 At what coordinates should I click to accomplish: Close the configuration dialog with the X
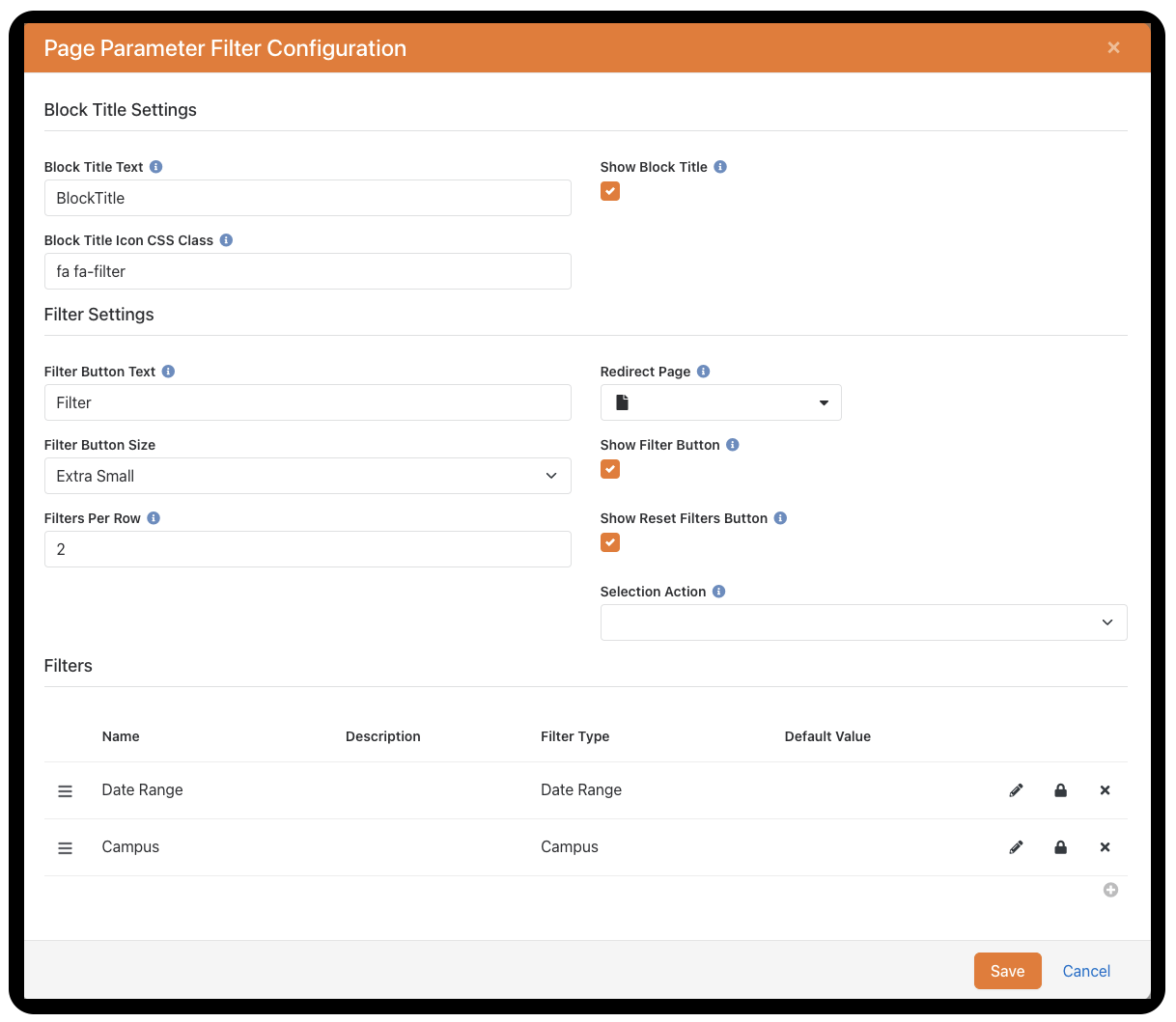pyautogui.click(x=1113, y=47)
